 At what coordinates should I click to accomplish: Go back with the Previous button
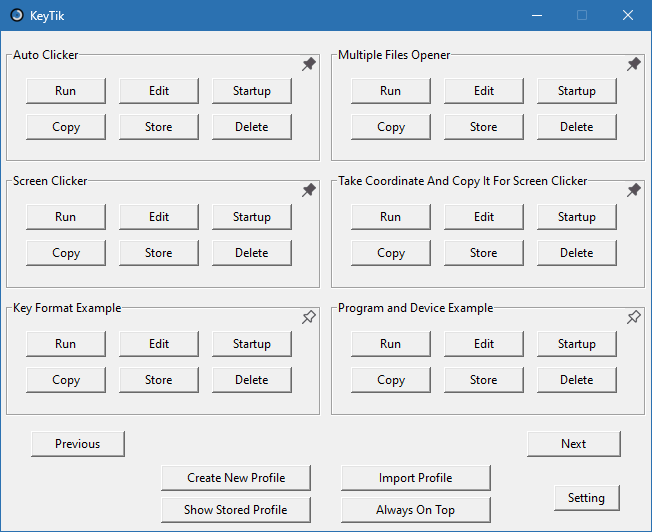point(78,444)
